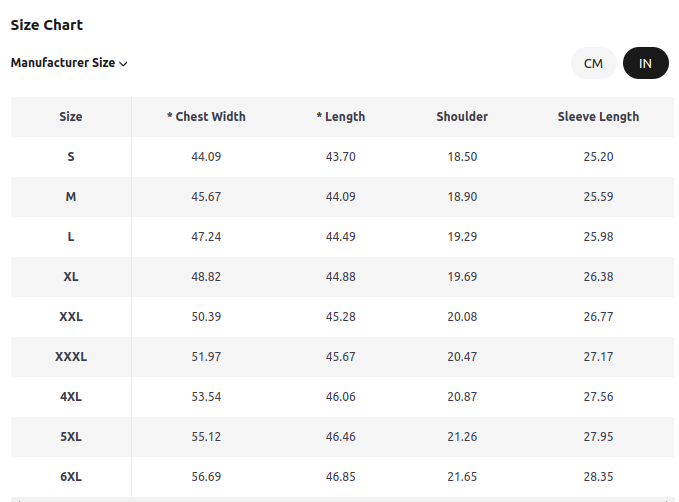This screenshot has width=679, height=502.
Task: Click chest width value 47.24 for L
Action: tap(206, 236)
